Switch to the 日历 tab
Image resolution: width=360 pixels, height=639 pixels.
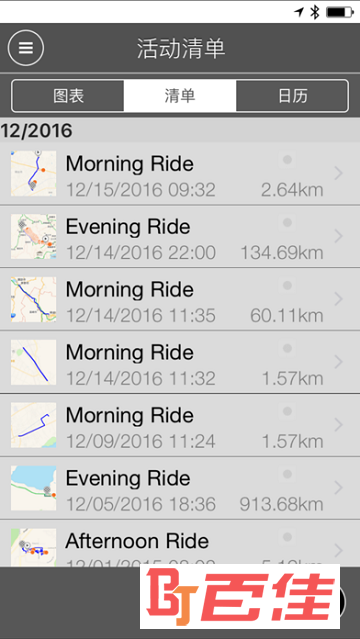tap(292, 96)
